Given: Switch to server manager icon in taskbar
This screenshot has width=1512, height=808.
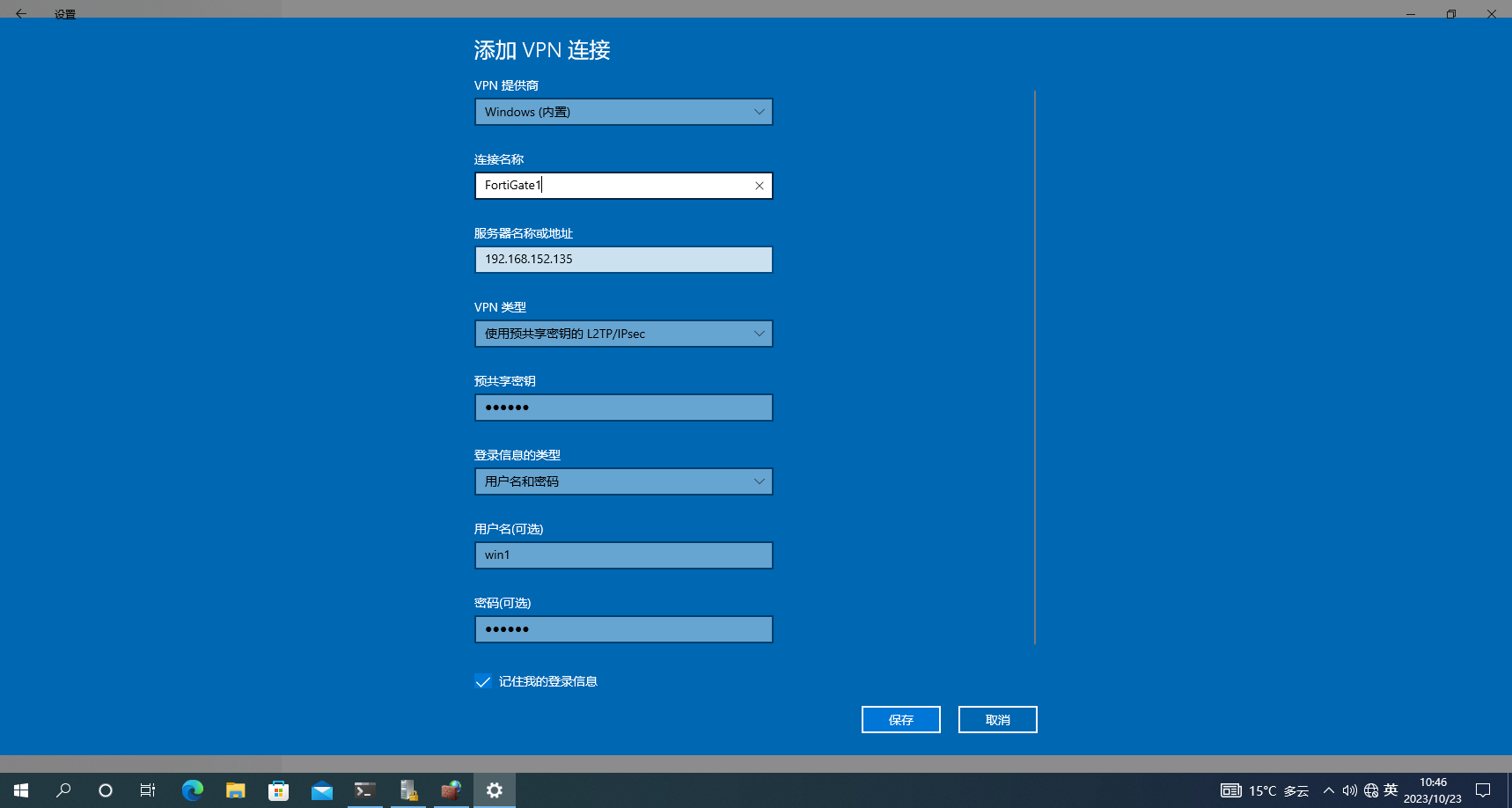Looking at the screenshot, I should [407, 790].
